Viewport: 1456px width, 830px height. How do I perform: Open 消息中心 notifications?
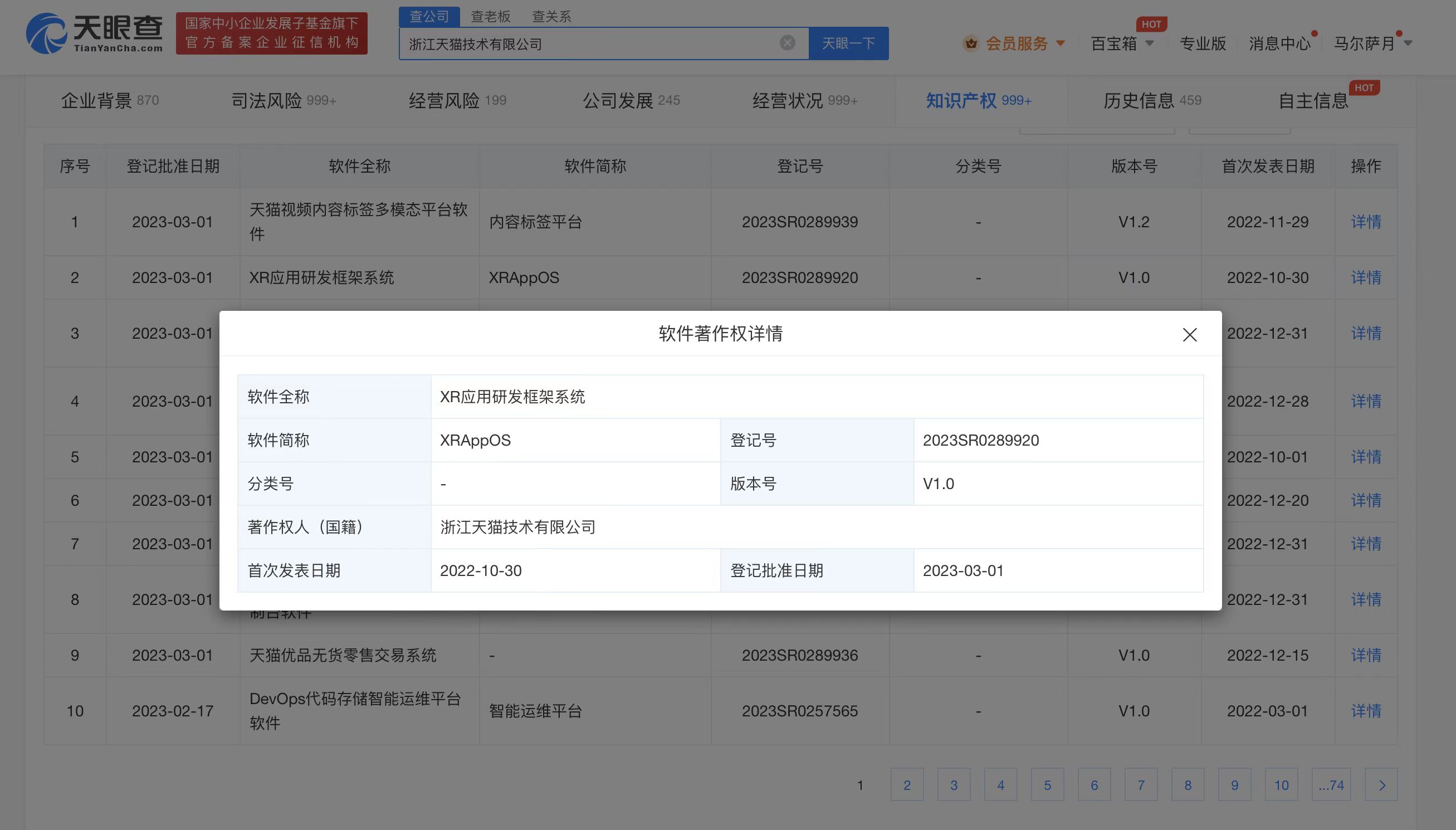[1279, 43]
